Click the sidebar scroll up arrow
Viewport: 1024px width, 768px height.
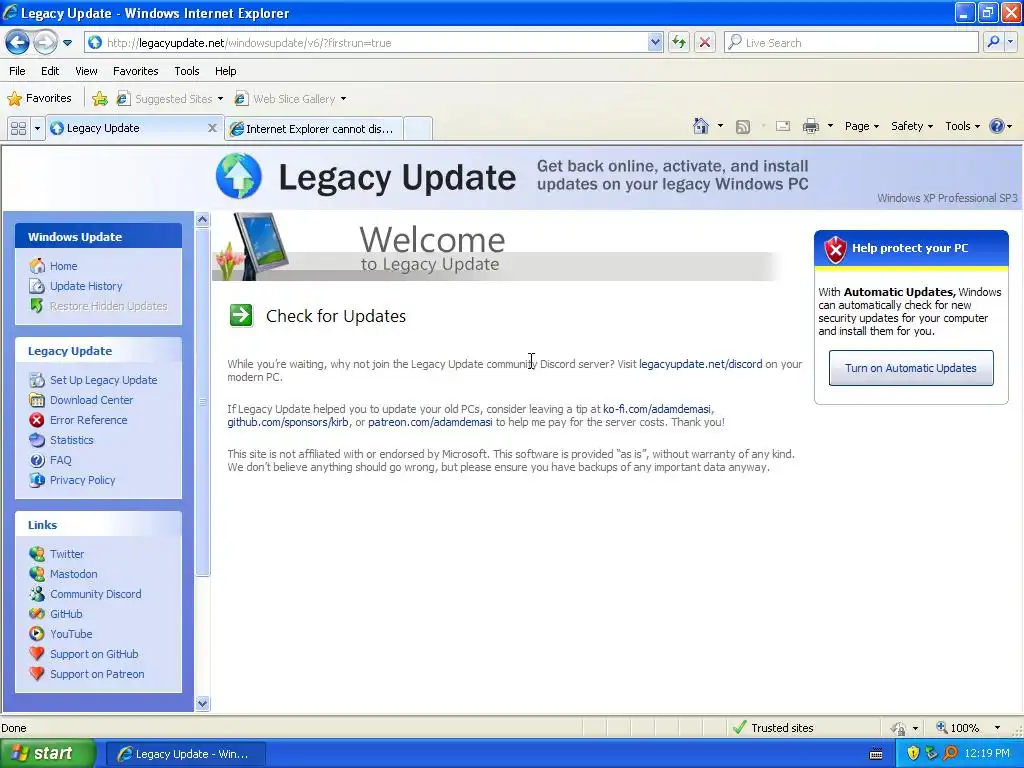[202, 219]
